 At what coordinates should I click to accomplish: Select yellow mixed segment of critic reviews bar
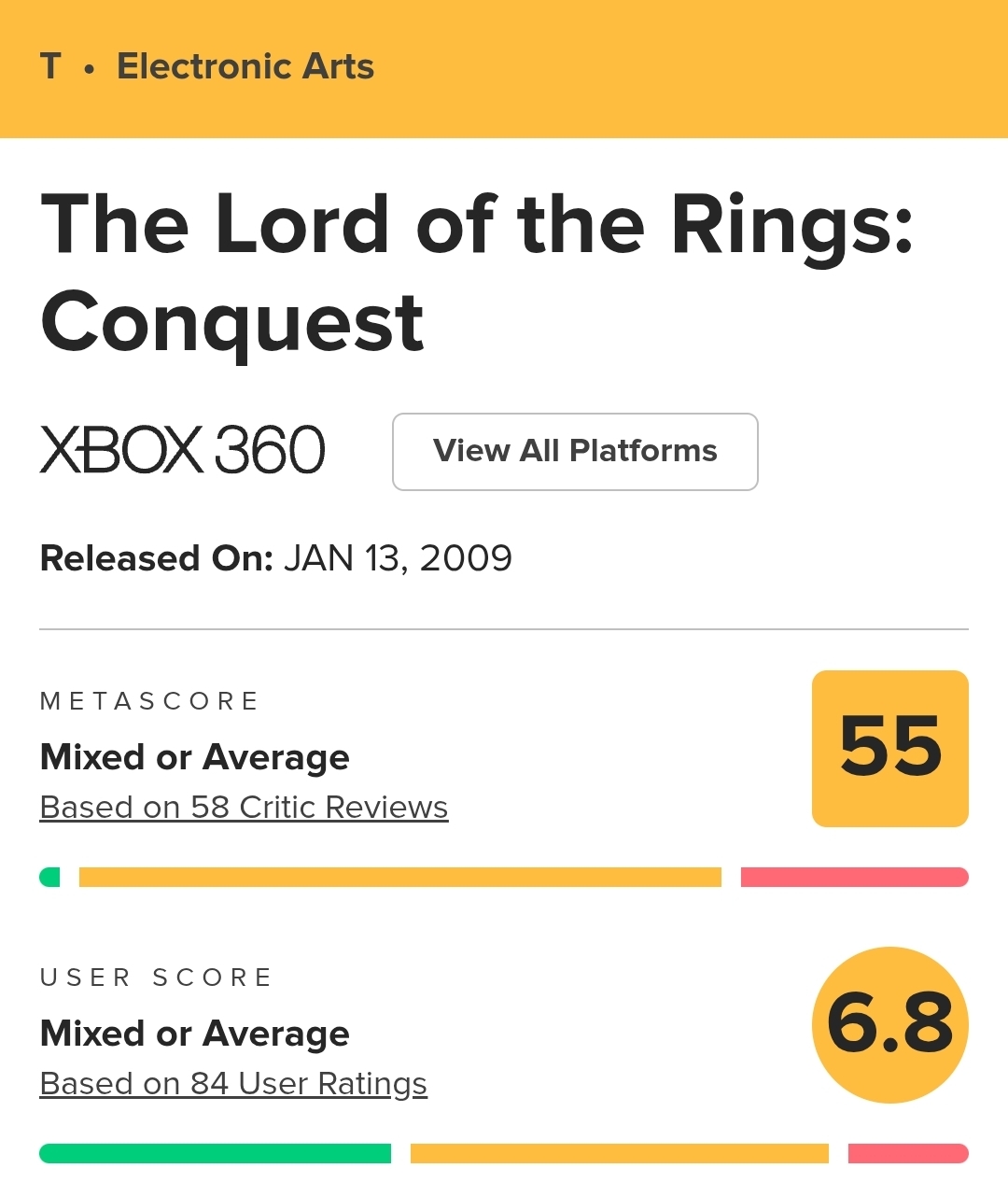point(399,877)
